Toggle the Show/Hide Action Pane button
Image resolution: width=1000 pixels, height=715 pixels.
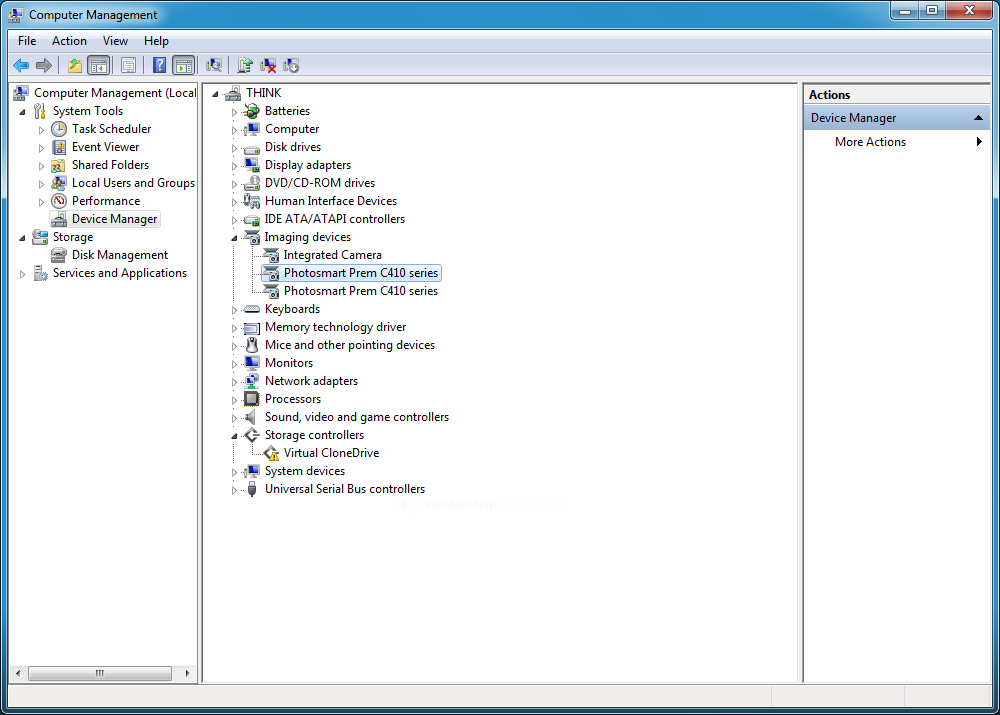click(183, 66)
